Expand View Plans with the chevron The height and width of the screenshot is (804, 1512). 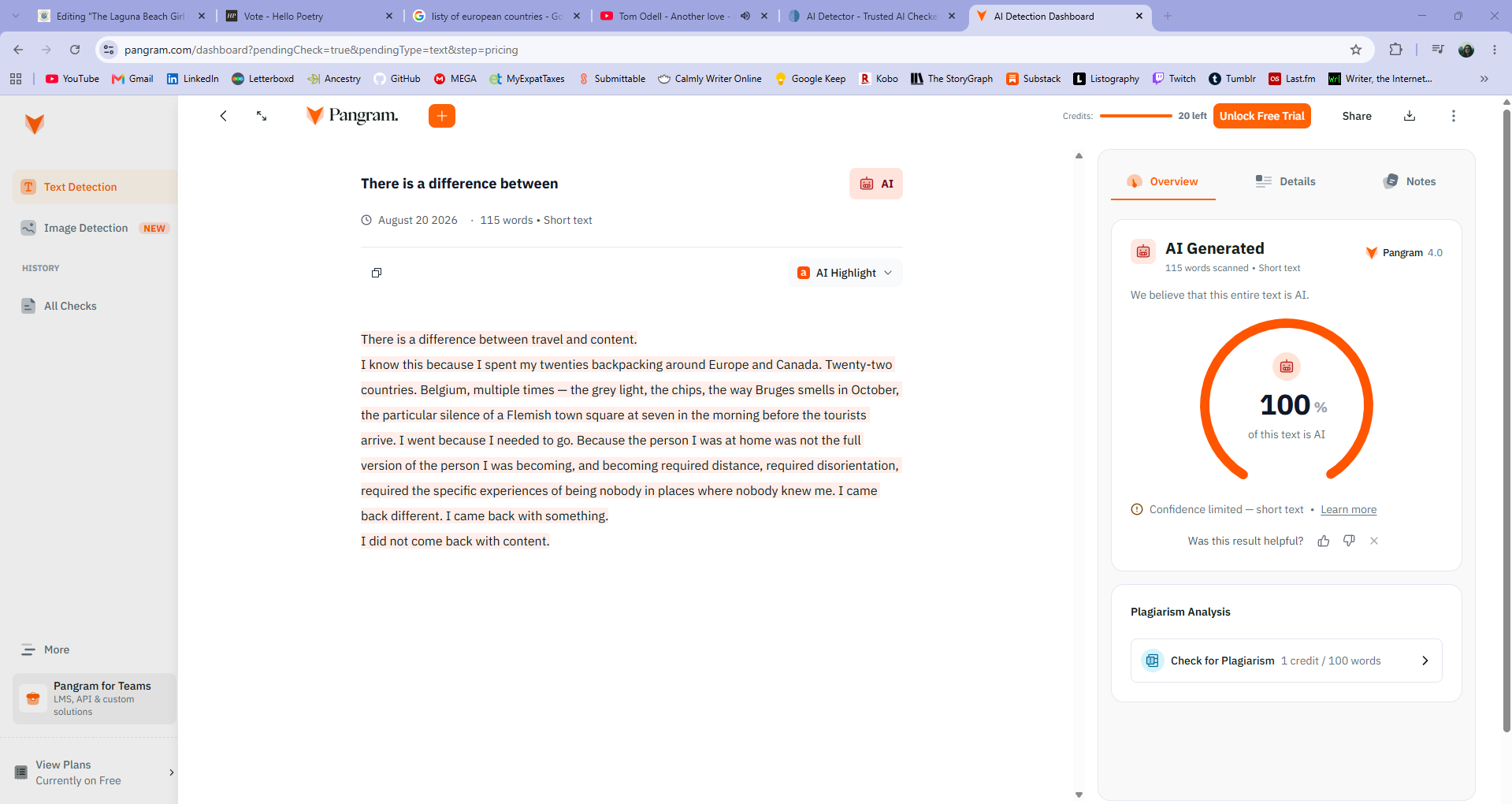tap(172, 772)
